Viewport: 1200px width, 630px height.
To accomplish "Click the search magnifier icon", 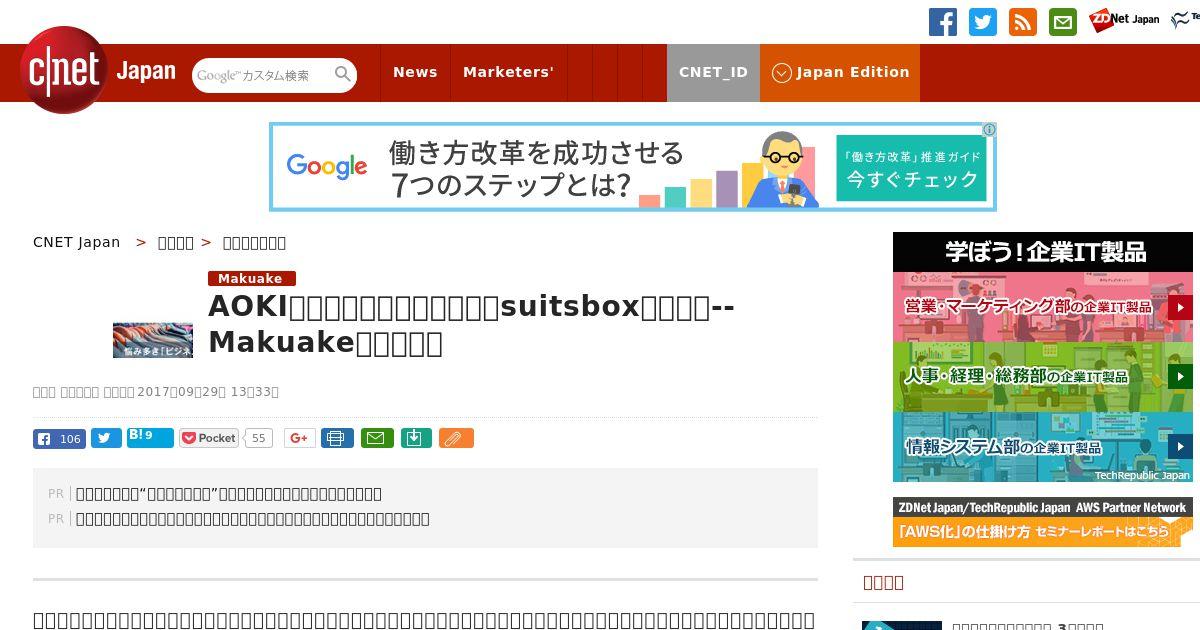I will point(343,74).
